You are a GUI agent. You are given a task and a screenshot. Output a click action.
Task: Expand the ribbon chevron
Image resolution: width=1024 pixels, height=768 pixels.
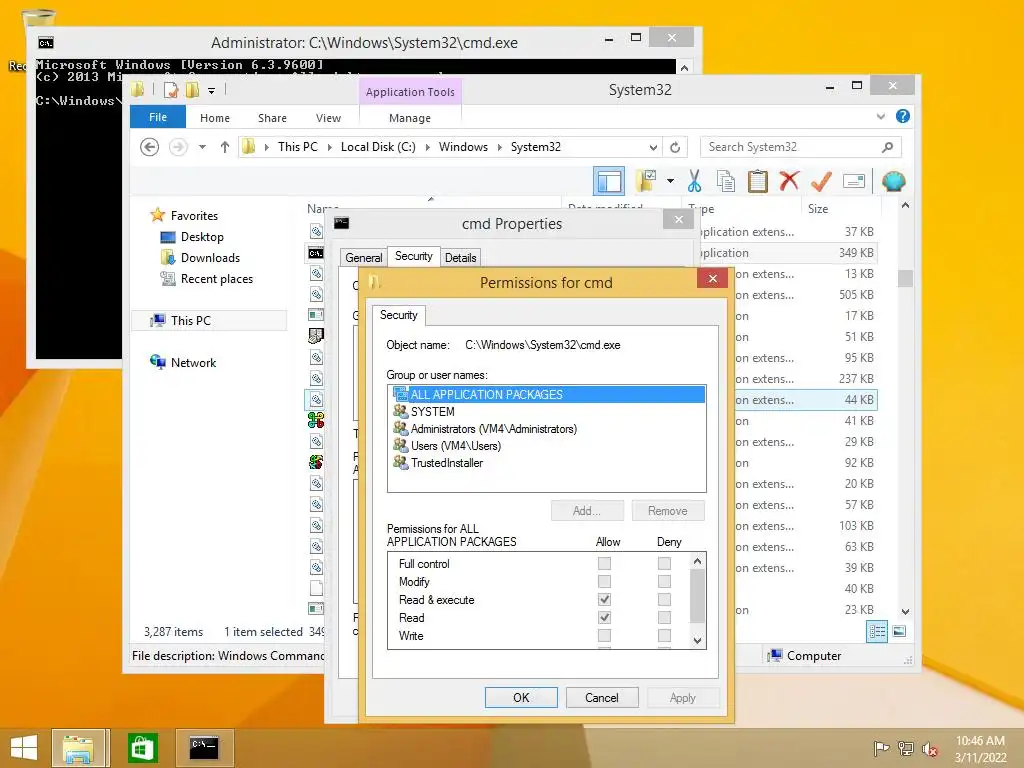[880, 116]
